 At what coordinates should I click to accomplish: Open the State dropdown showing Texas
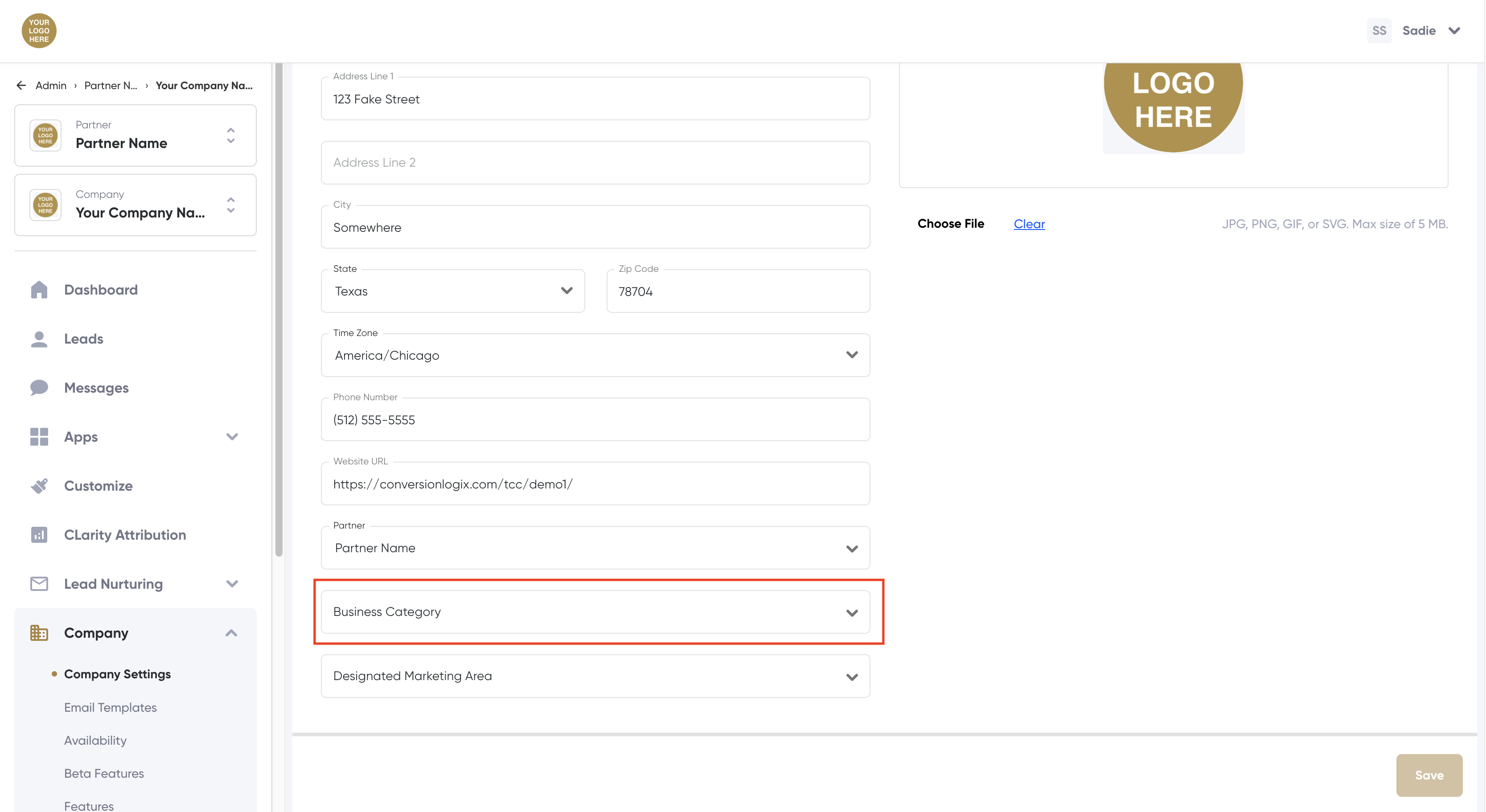click(x=452, y=291)
